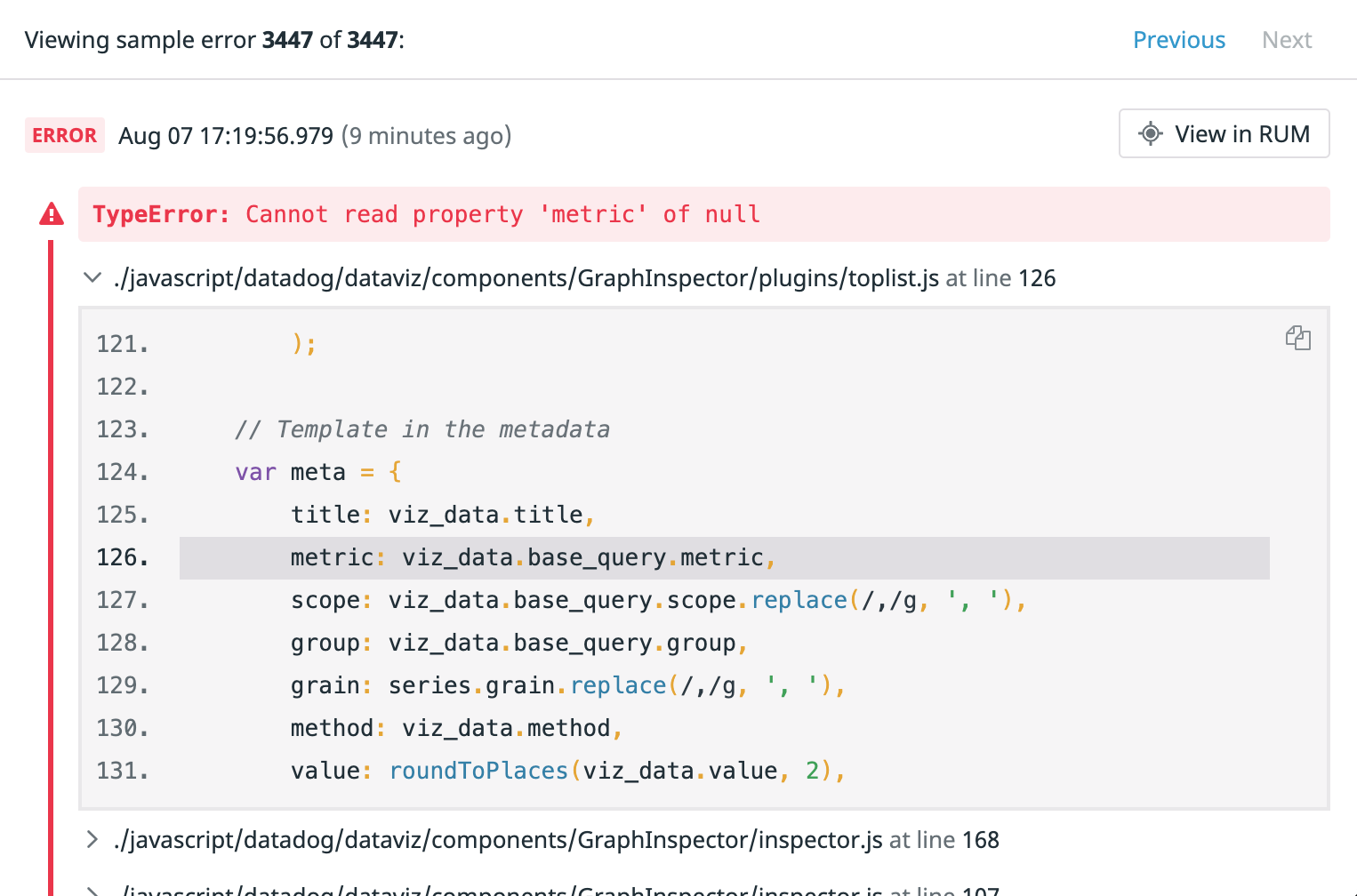The image size is (1357, 896).
Task: Click the red warning triangle icon
Action: (x=52, y=214)
